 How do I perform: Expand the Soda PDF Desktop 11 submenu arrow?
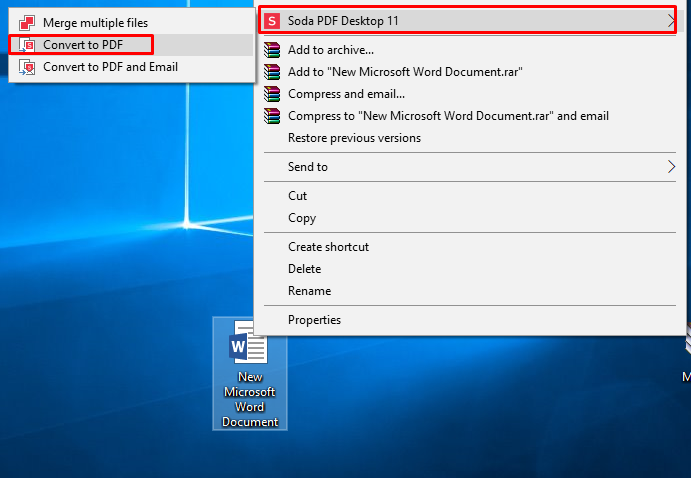coord(671,21)
